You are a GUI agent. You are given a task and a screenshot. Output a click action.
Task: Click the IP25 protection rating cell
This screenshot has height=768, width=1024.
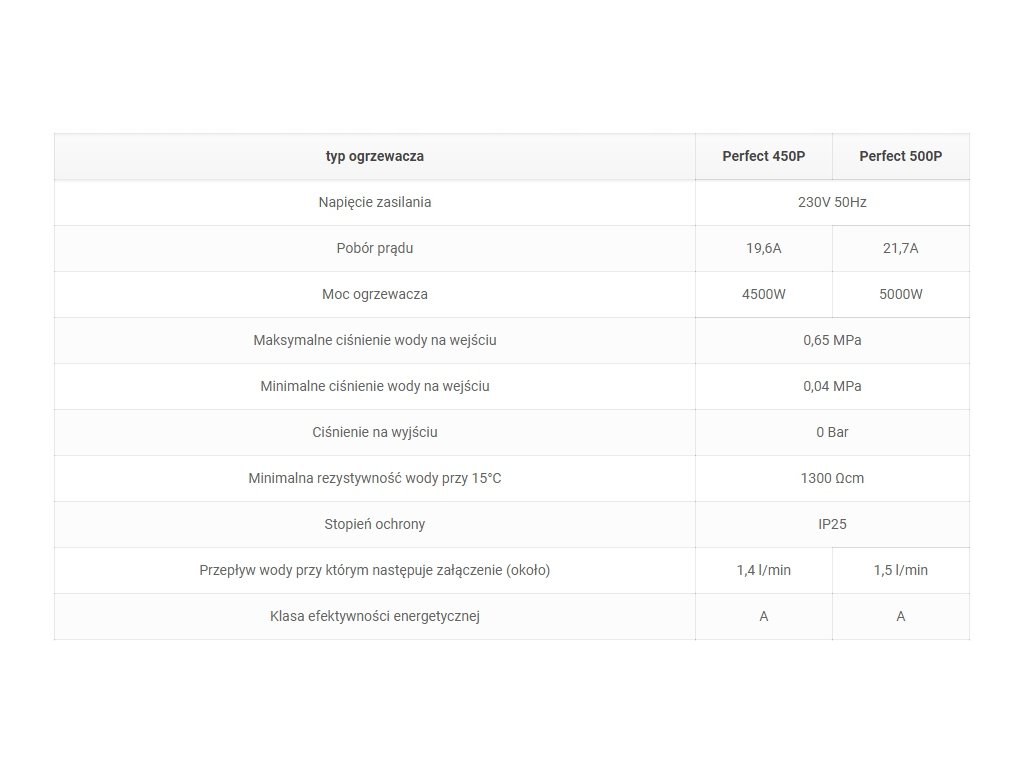832,524
